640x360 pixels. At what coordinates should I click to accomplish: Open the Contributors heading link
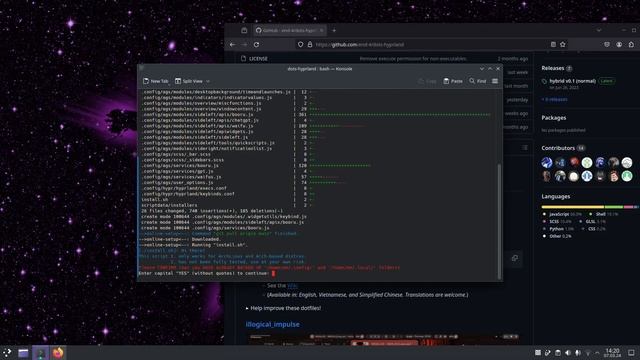[x=558, y=148]
